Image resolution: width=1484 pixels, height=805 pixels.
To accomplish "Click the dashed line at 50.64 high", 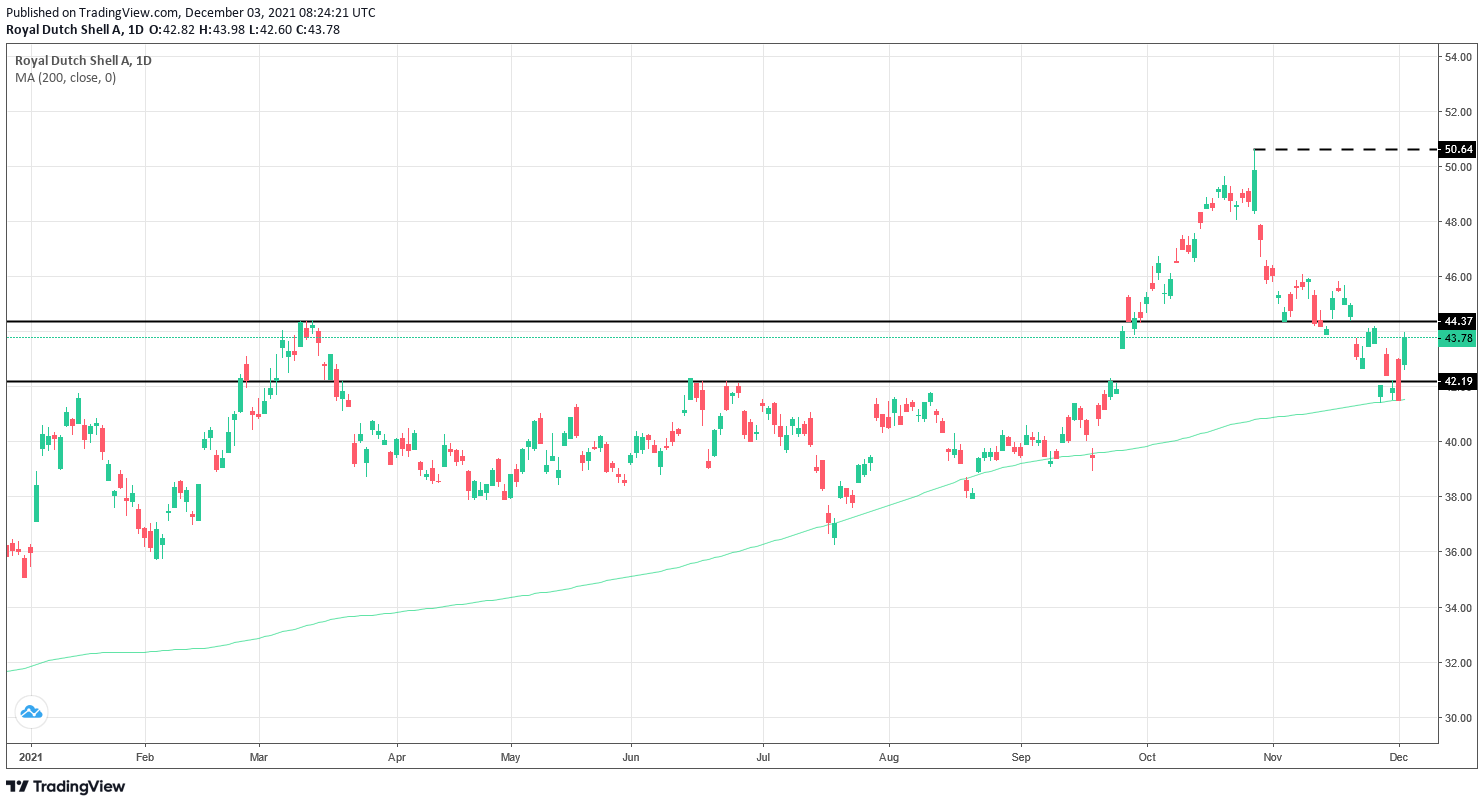I will [1346, 150].
